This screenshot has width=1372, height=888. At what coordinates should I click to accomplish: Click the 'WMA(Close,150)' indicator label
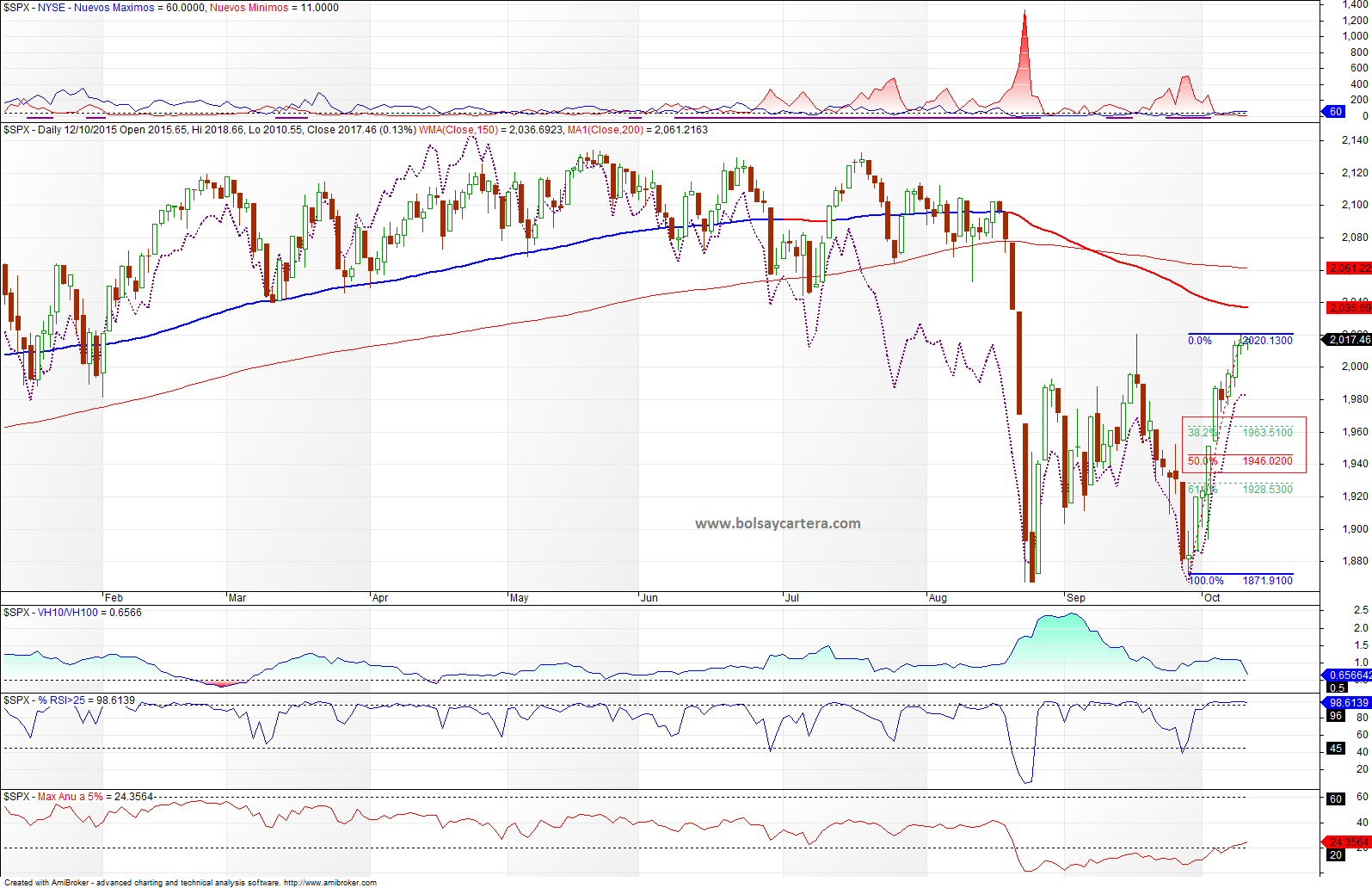[x=458, y=130]
